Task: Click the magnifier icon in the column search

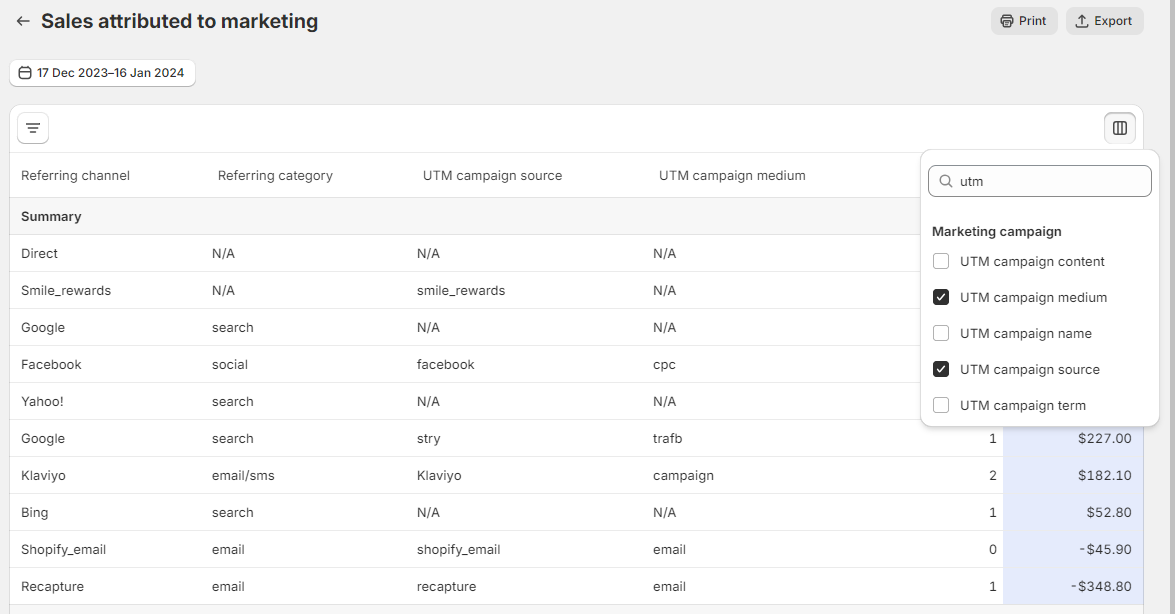Action: pos(945,181)
